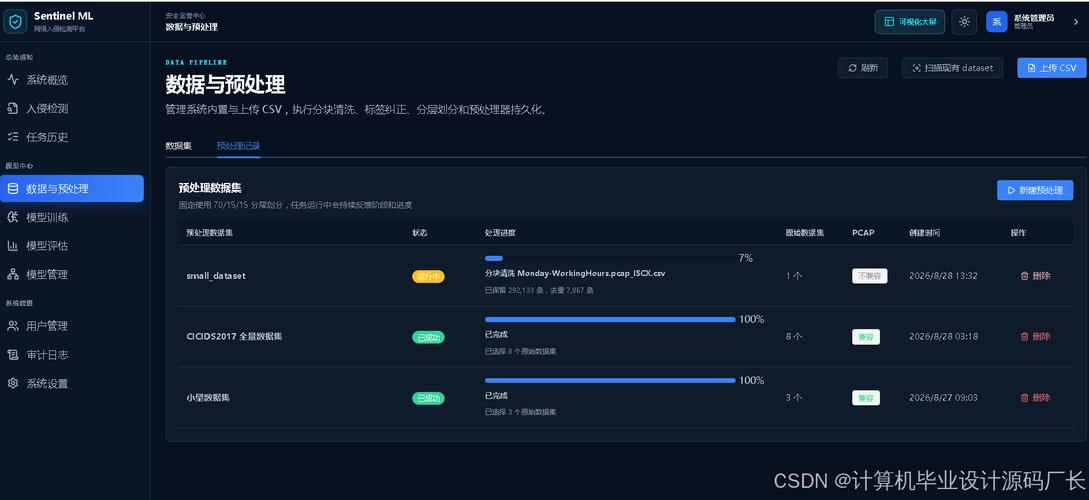Image resolution: width=1089 pixels, height=500 pixels.
Task: Click the small_dataset row name
Action: pos(216,276)
